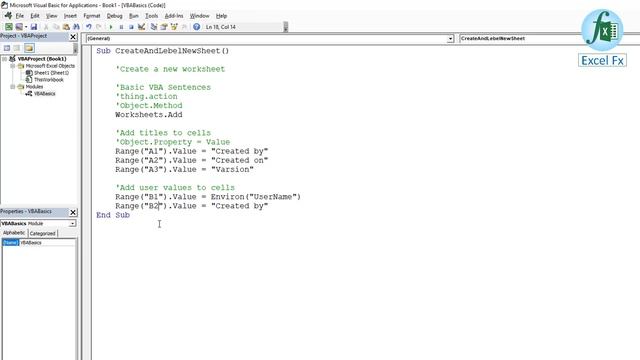Open Properties Window toolbar icon
Screen dimensions: 640x360
tap(164, 27)
